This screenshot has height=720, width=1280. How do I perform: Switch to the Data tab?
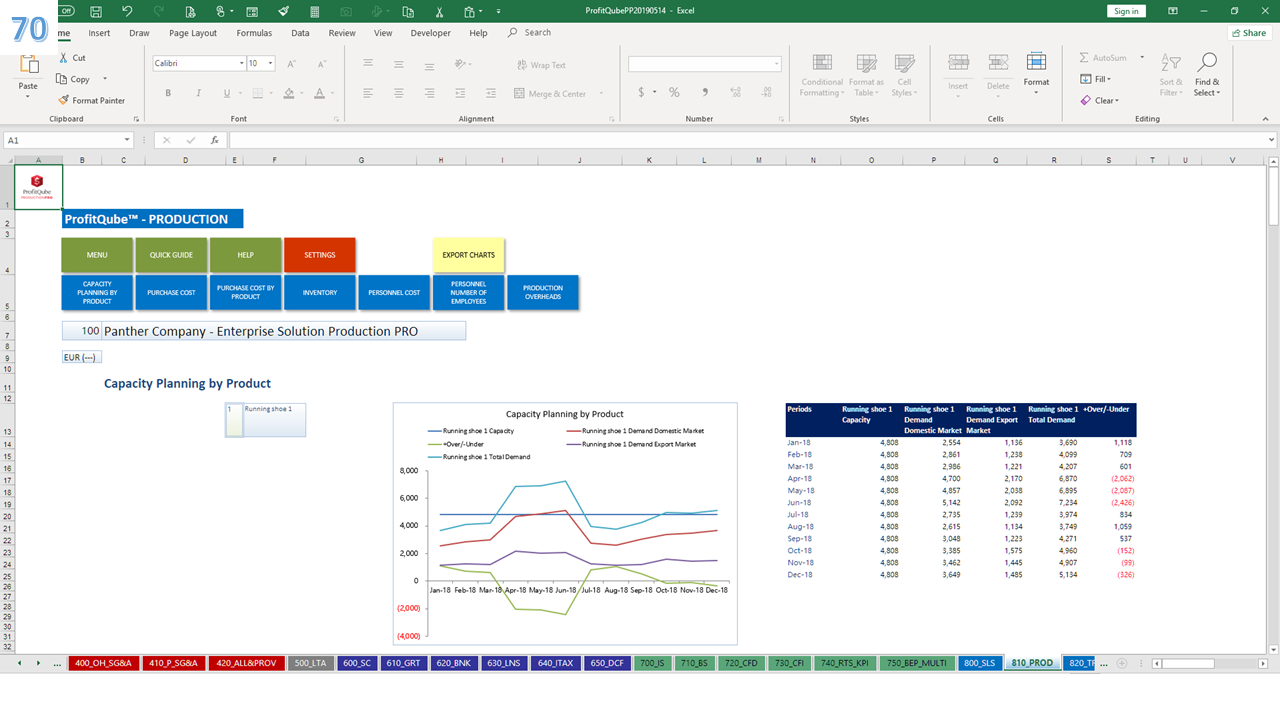click(300, 33)
